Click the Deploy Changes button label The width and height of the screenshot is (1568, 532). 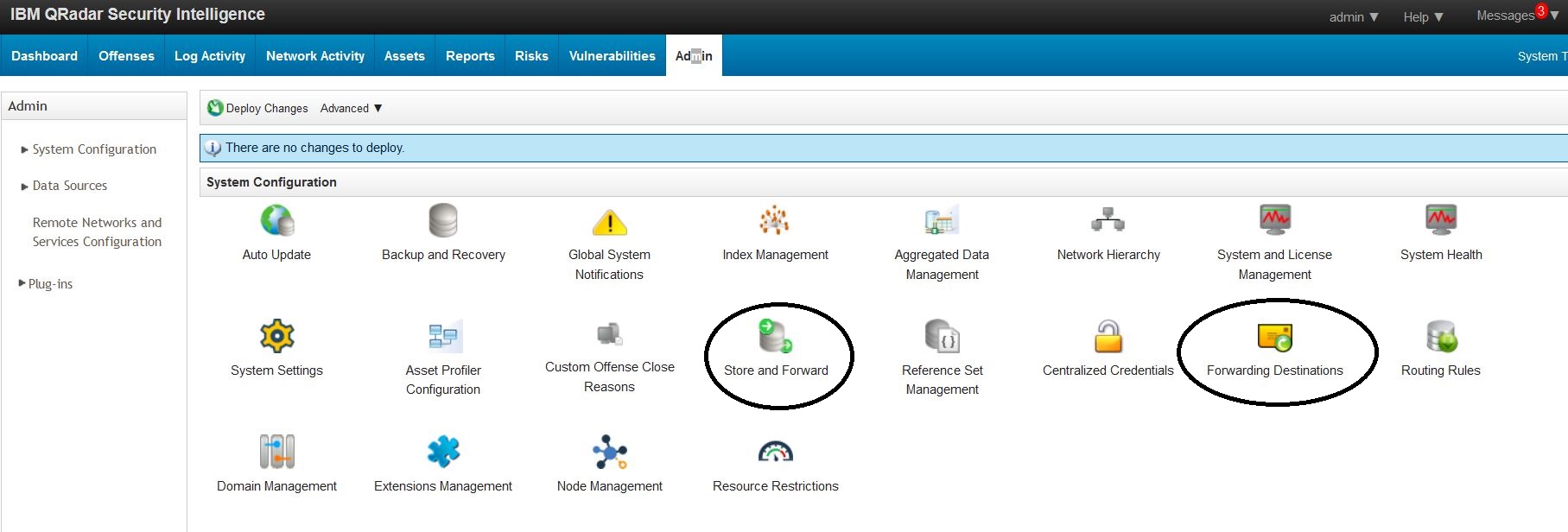[267, 108]
